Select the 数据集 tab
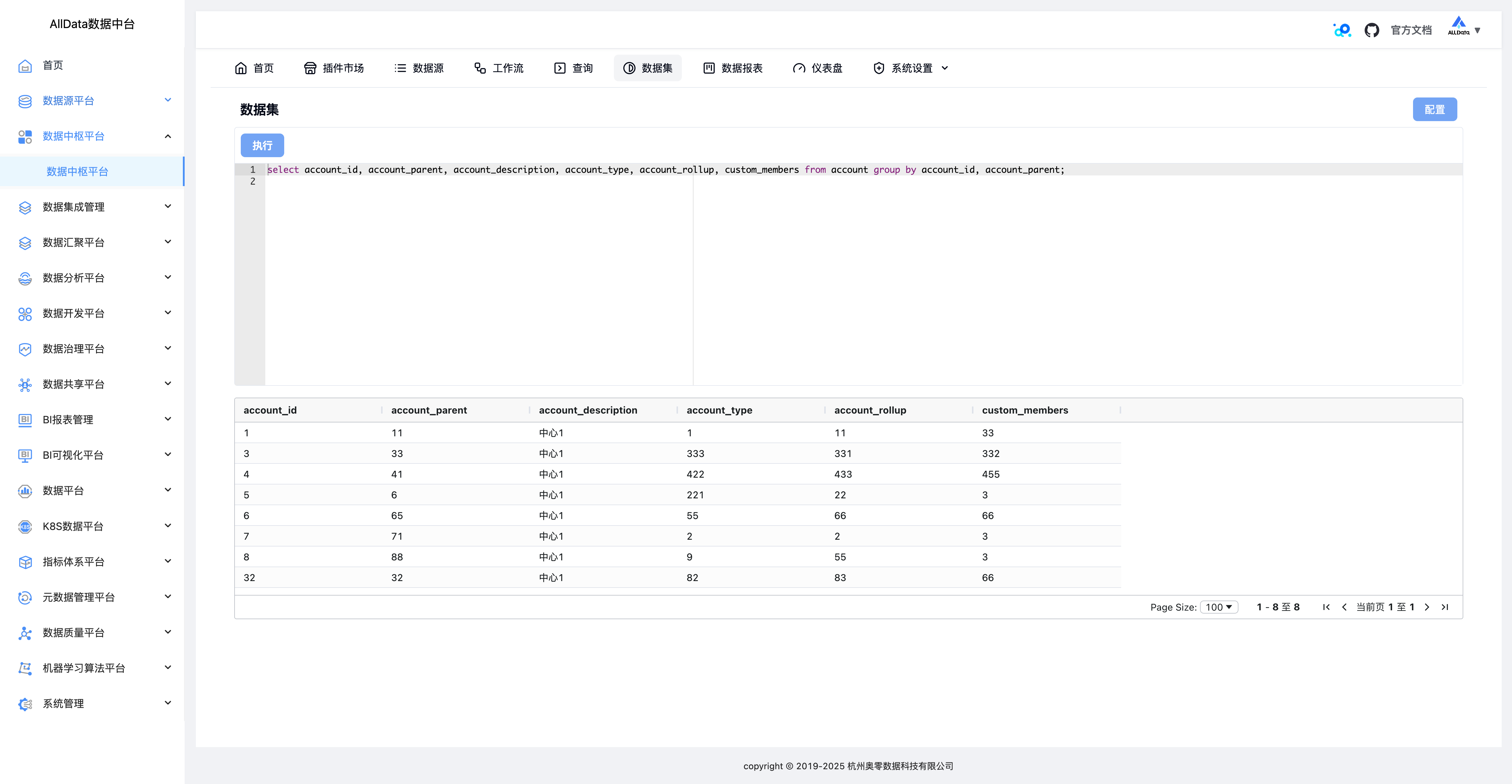 click(648, 68)
